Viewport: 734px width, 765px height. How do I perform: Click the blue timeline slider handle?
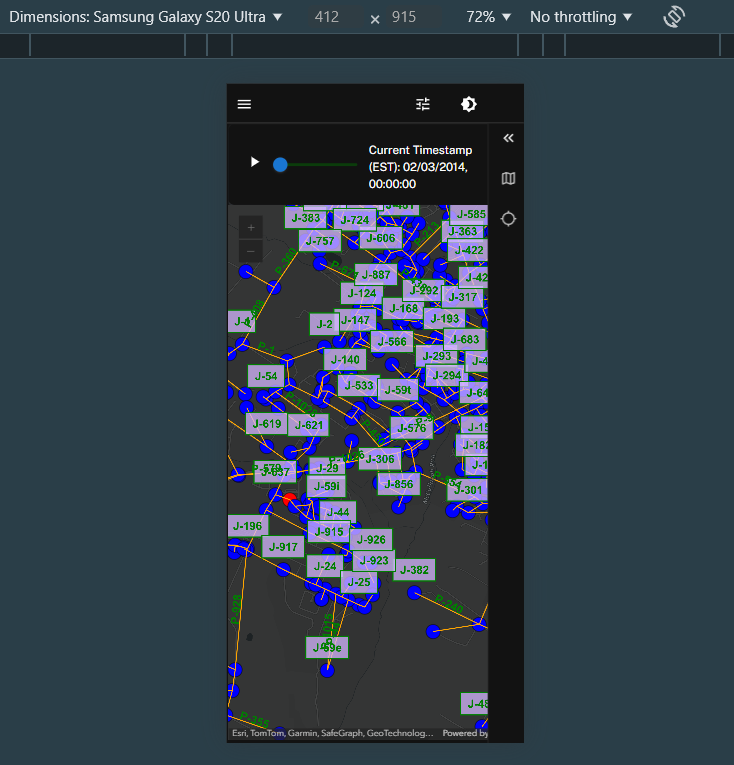point(280,165)
